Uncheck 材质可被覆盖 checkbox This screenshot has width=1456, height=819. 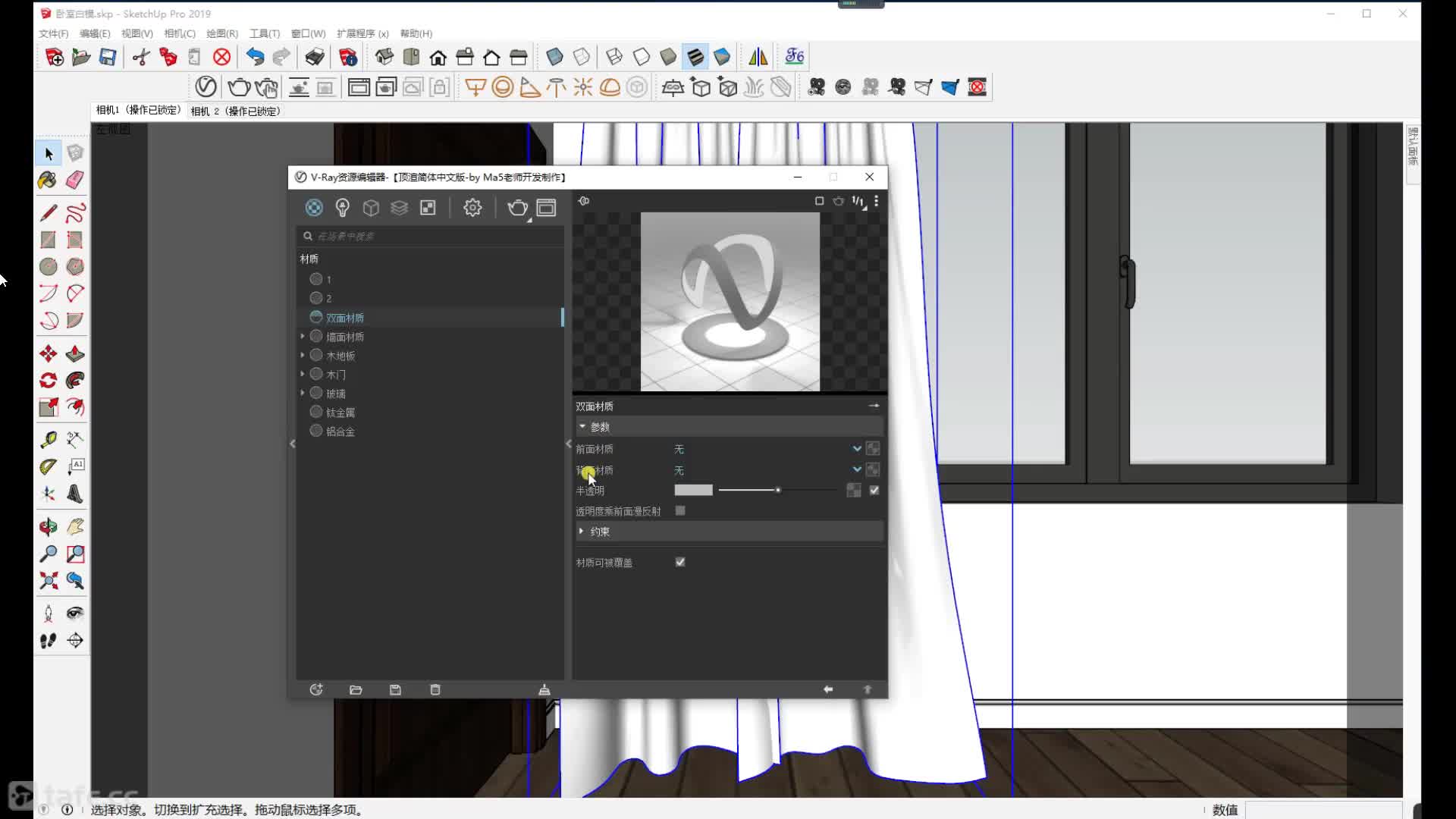pyautogui.click(x=680, y=562)
